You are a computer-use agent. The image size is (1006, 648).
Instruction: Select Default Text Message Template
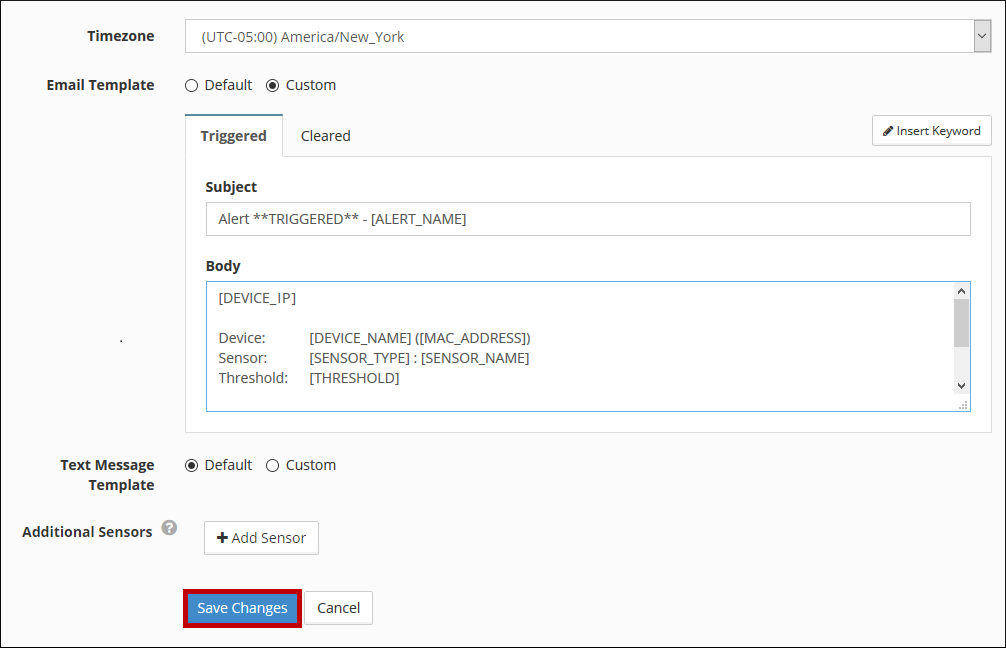192,465
